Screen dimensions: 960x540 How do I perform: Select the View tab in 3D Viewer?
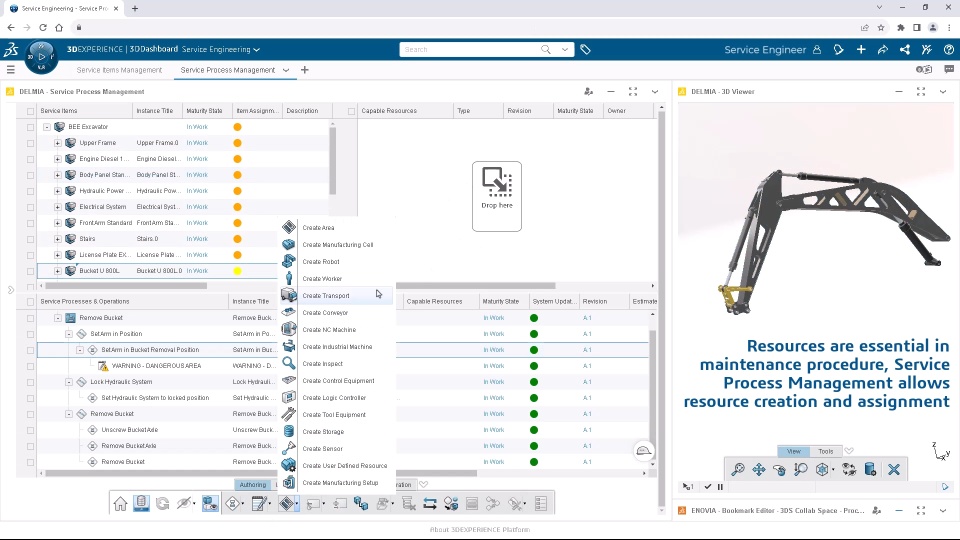(x=793, y=451)
